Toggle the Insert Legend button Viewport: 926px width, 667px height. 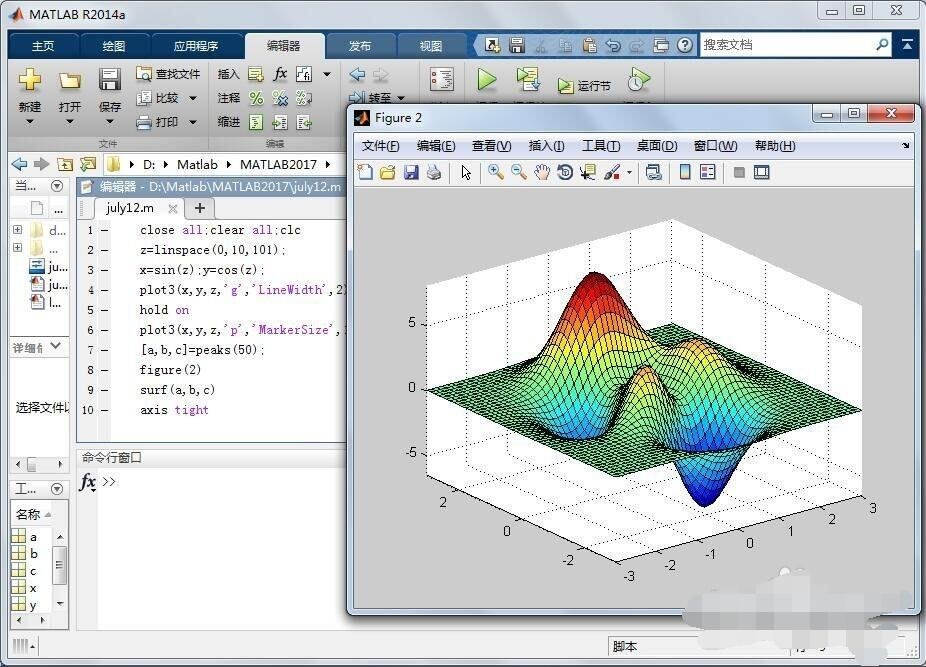point(708,172)
